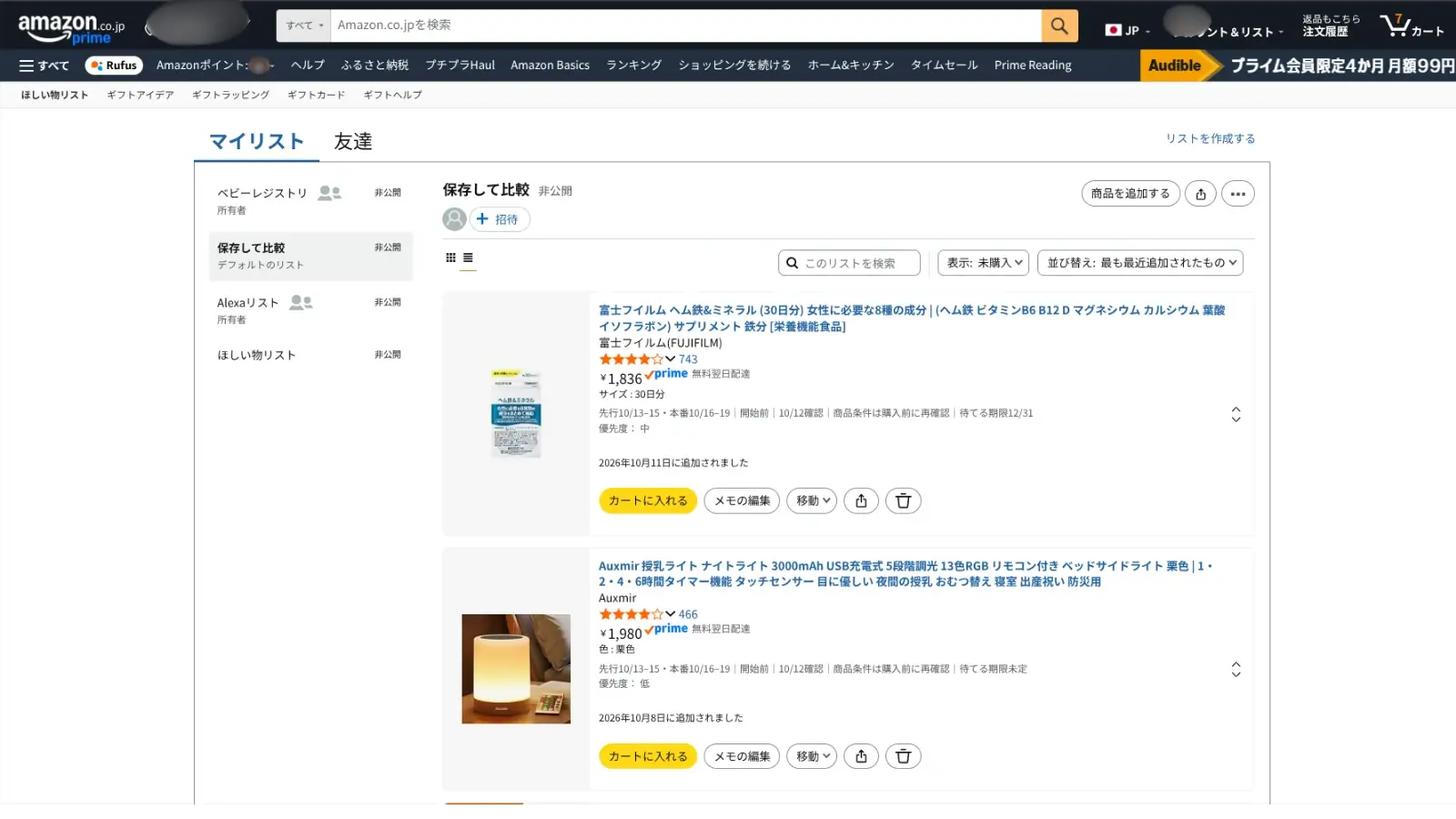Open 移動 dropdown for the 富士フイルム item
1456x819 pixels.
click(x=812, y=500)
